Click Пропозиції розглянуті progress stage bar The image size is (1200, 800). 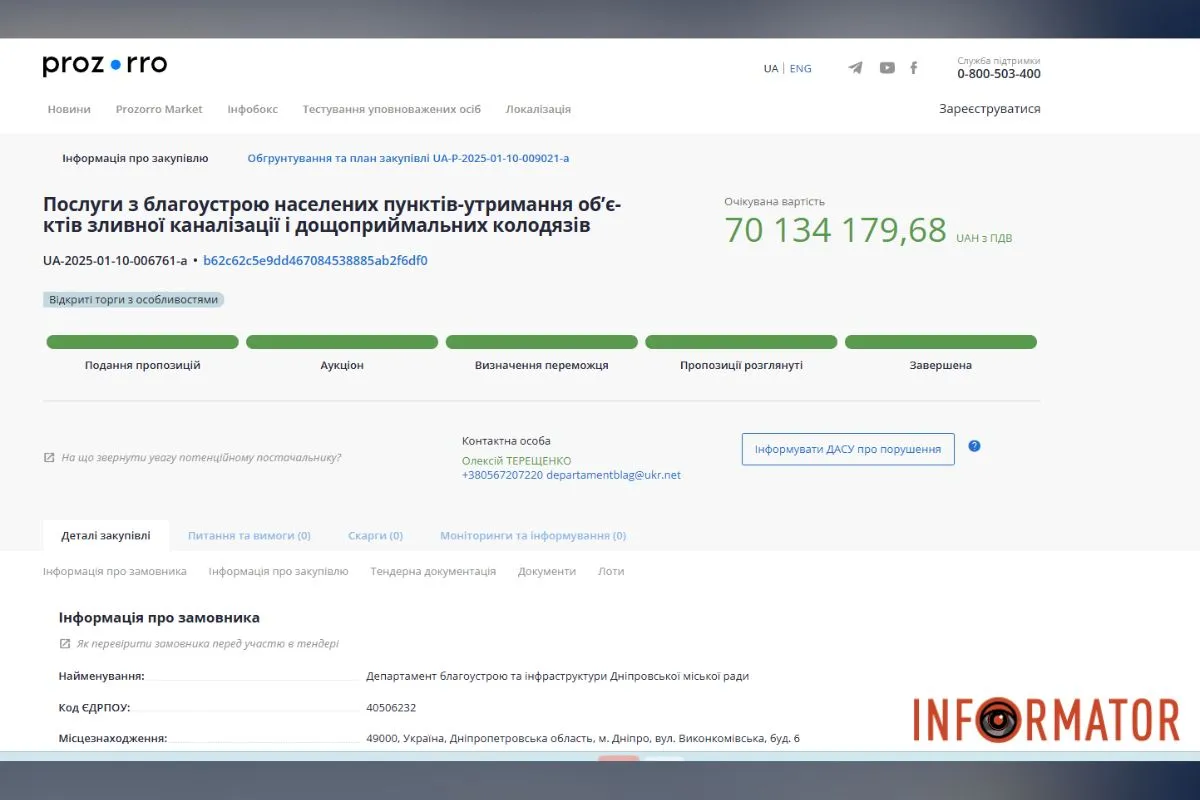point(741,342)
